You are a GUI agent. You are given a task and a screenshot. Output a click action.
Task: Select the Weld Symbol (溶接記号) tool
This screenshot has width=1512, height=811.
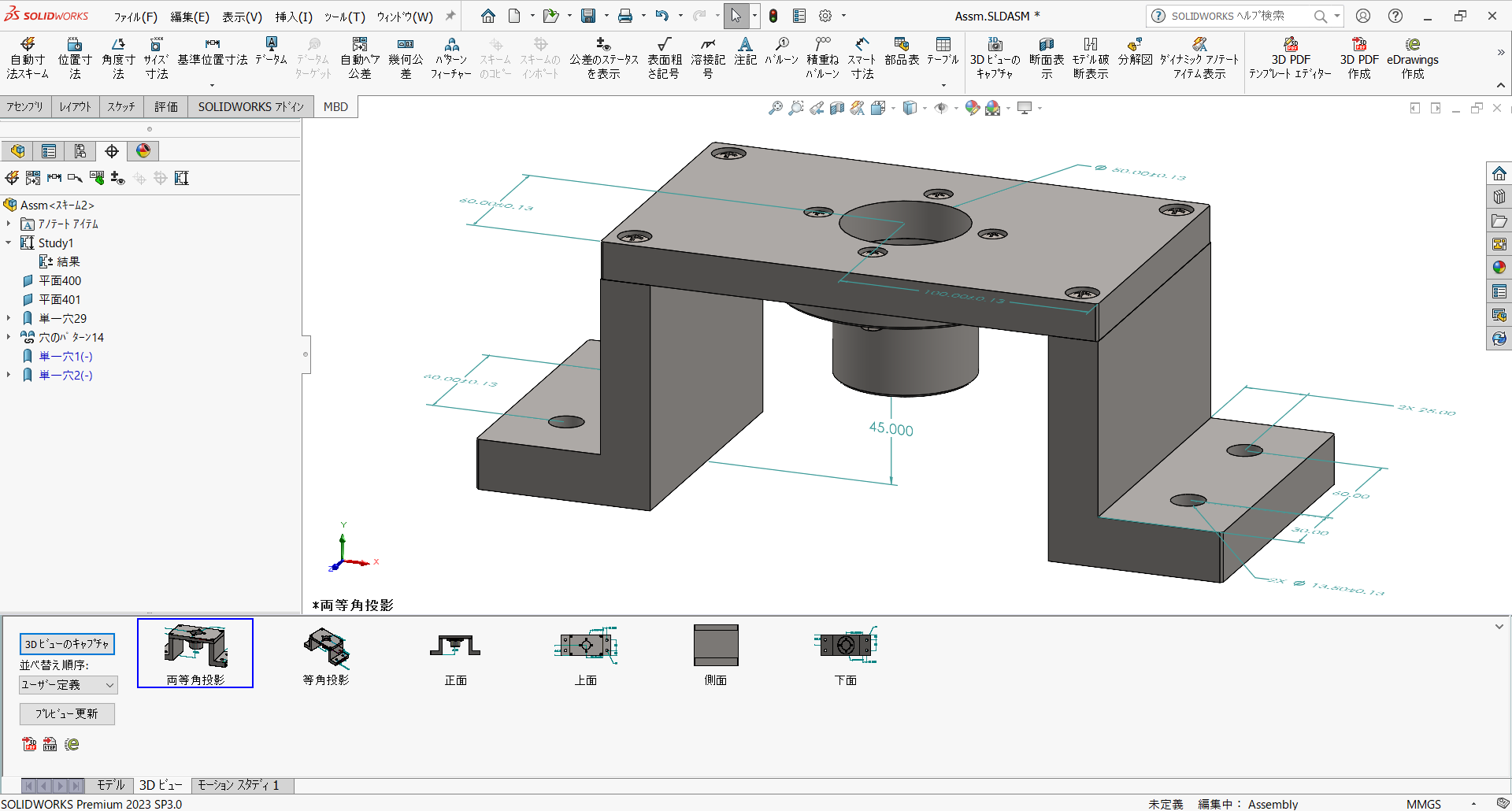coord(708,58)
